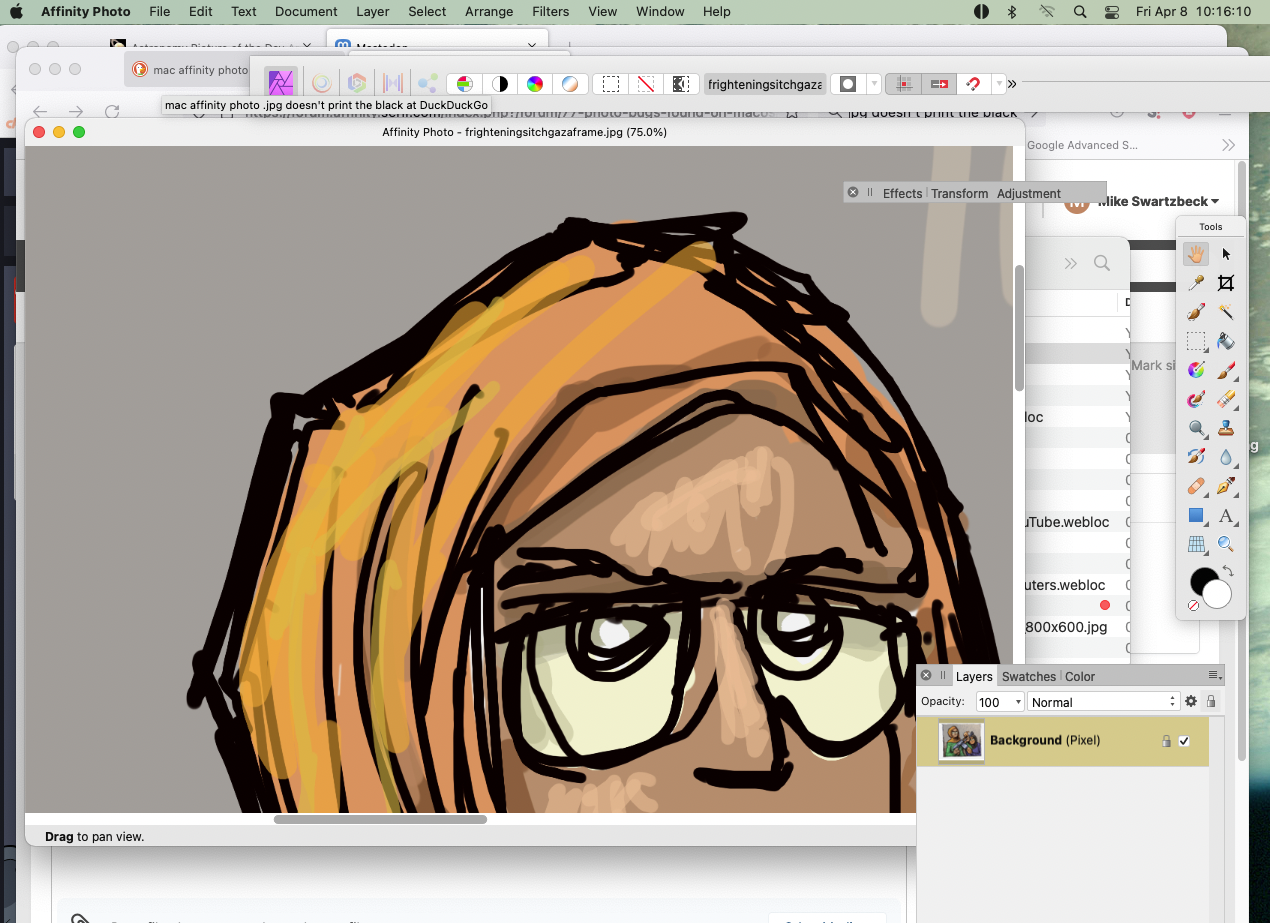Screen dimensions: 1270x923
Task: Toggle the lock button in Layers panel
Action: [1211, 702]
